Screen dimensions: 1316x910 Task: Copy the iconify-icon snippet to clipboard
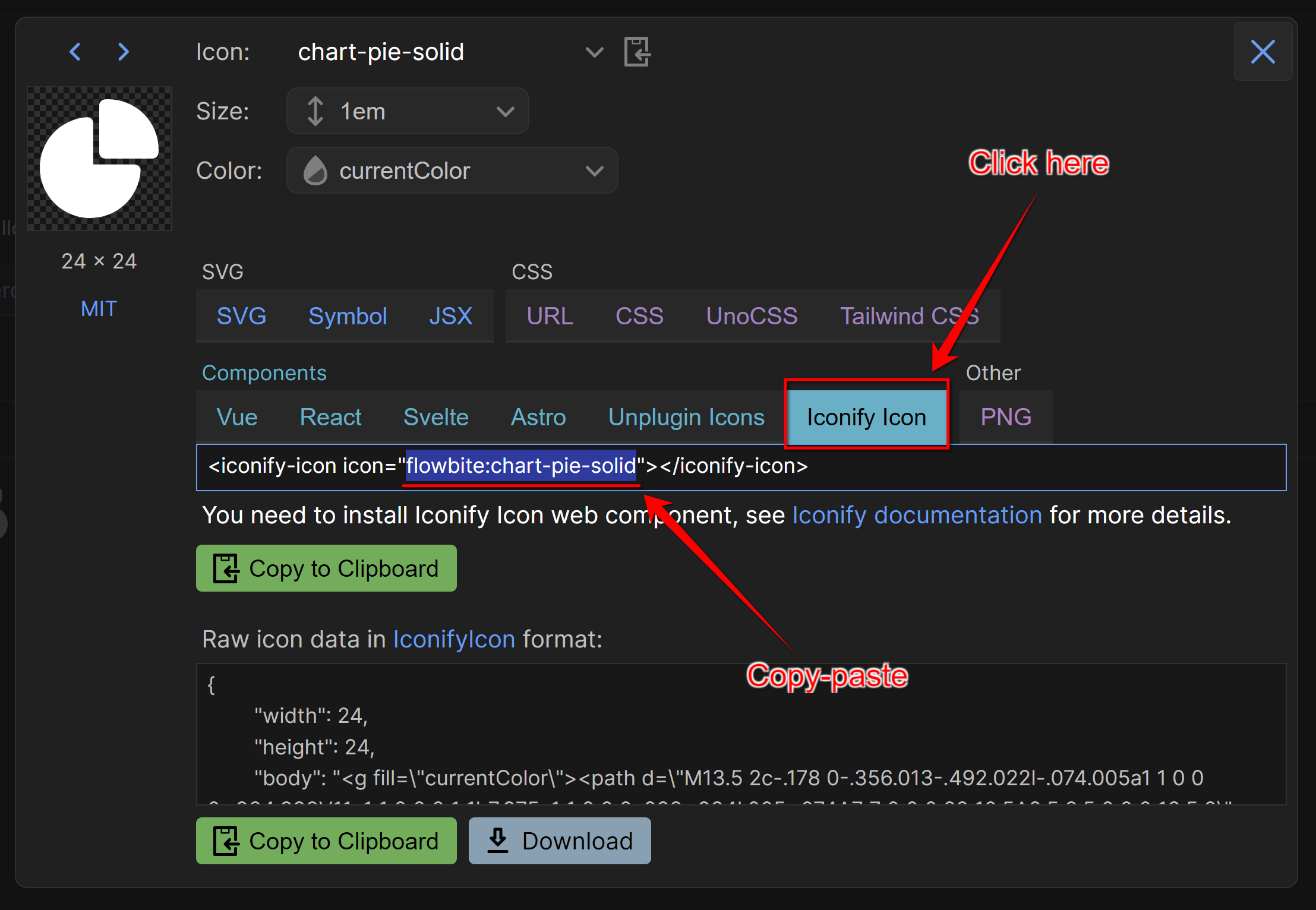coord(326,568)
